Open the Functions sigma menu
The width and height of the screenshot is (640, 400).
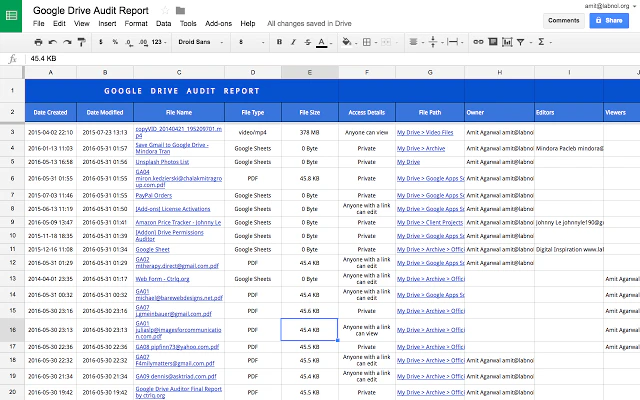(541, 42)
